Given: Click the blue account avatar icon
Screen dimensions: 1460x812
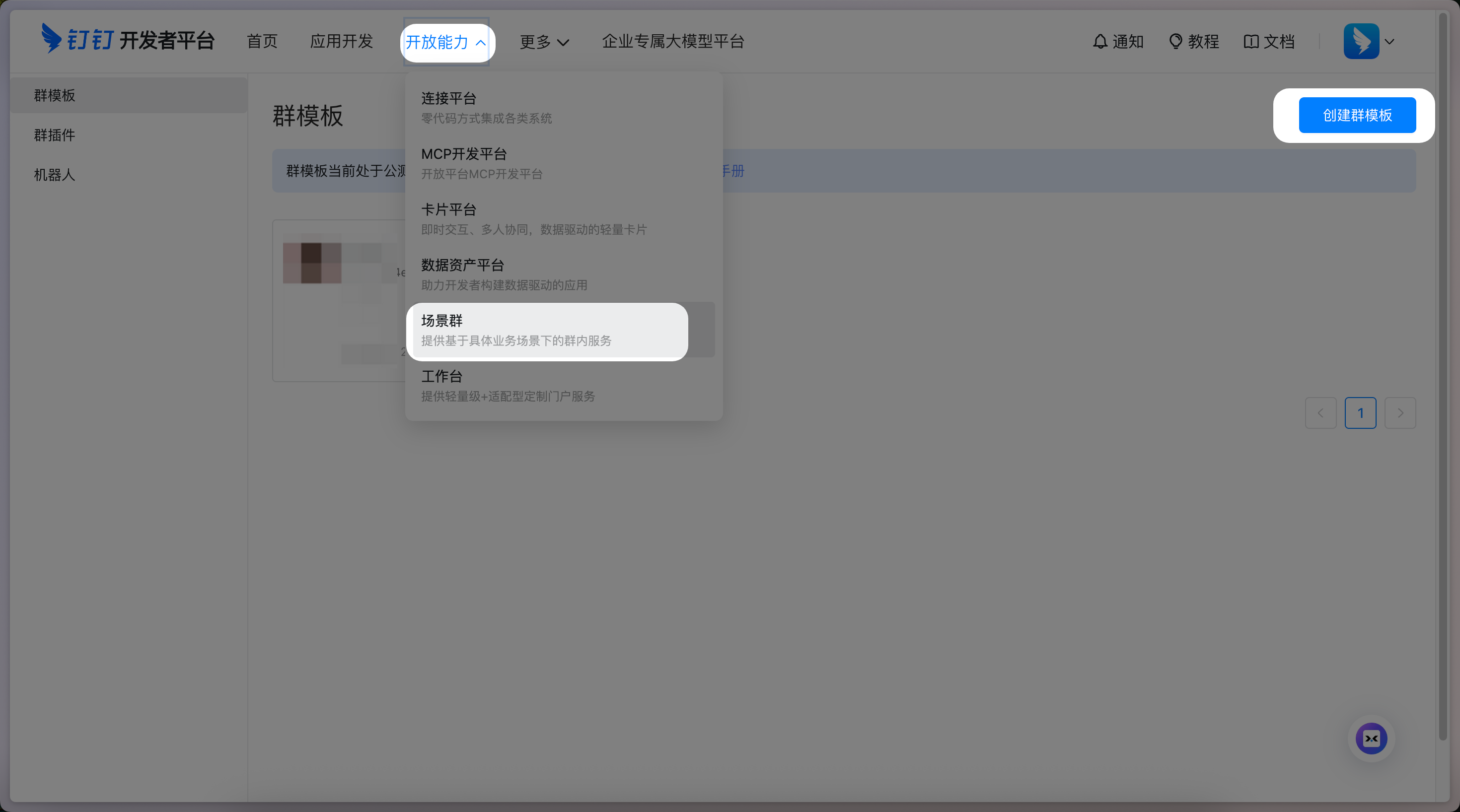Looking at the screenshot, I should tap(1361, 41).
